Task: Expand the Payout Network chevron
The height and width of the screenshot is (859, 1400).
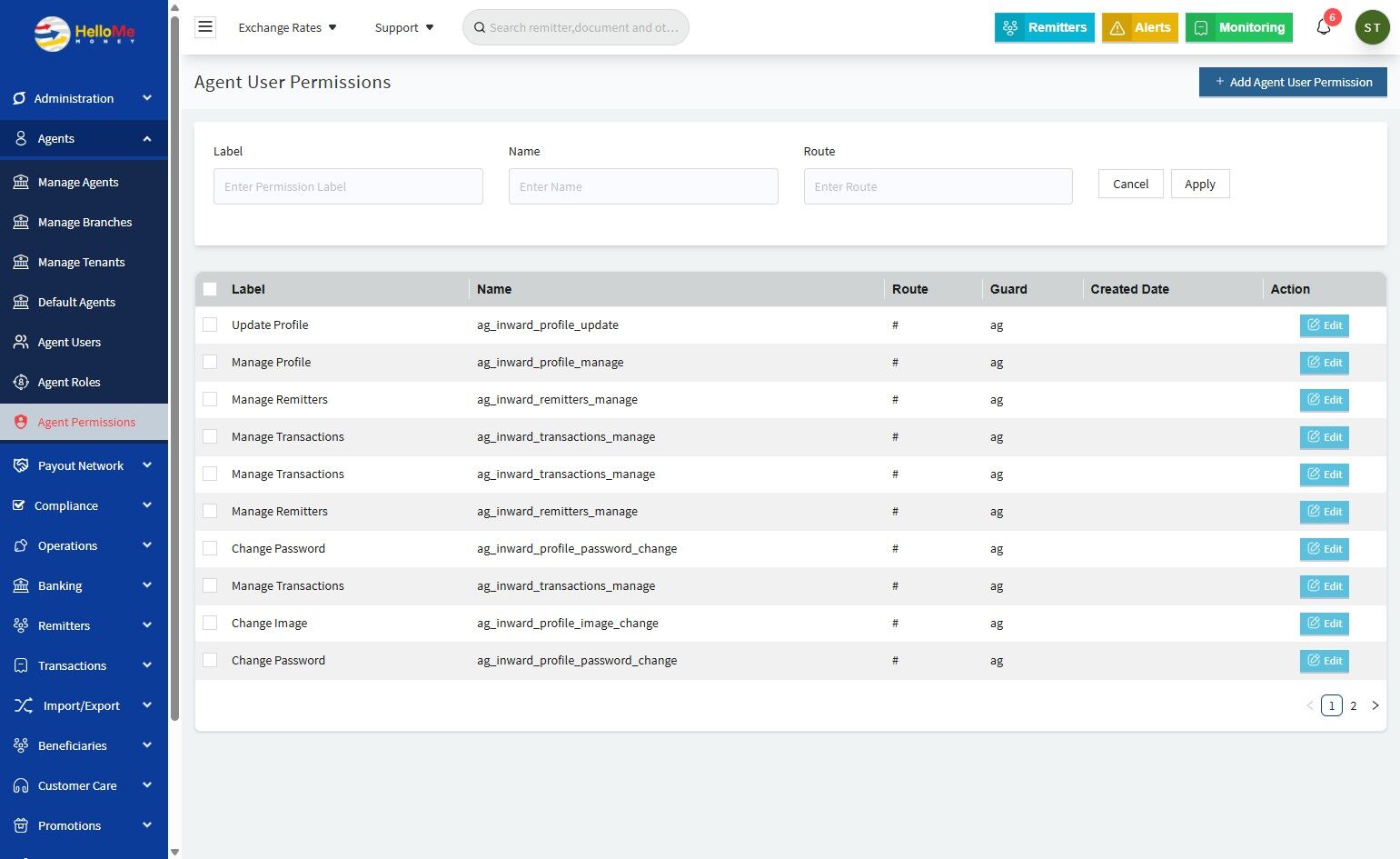Action: [x=147, y=465]
